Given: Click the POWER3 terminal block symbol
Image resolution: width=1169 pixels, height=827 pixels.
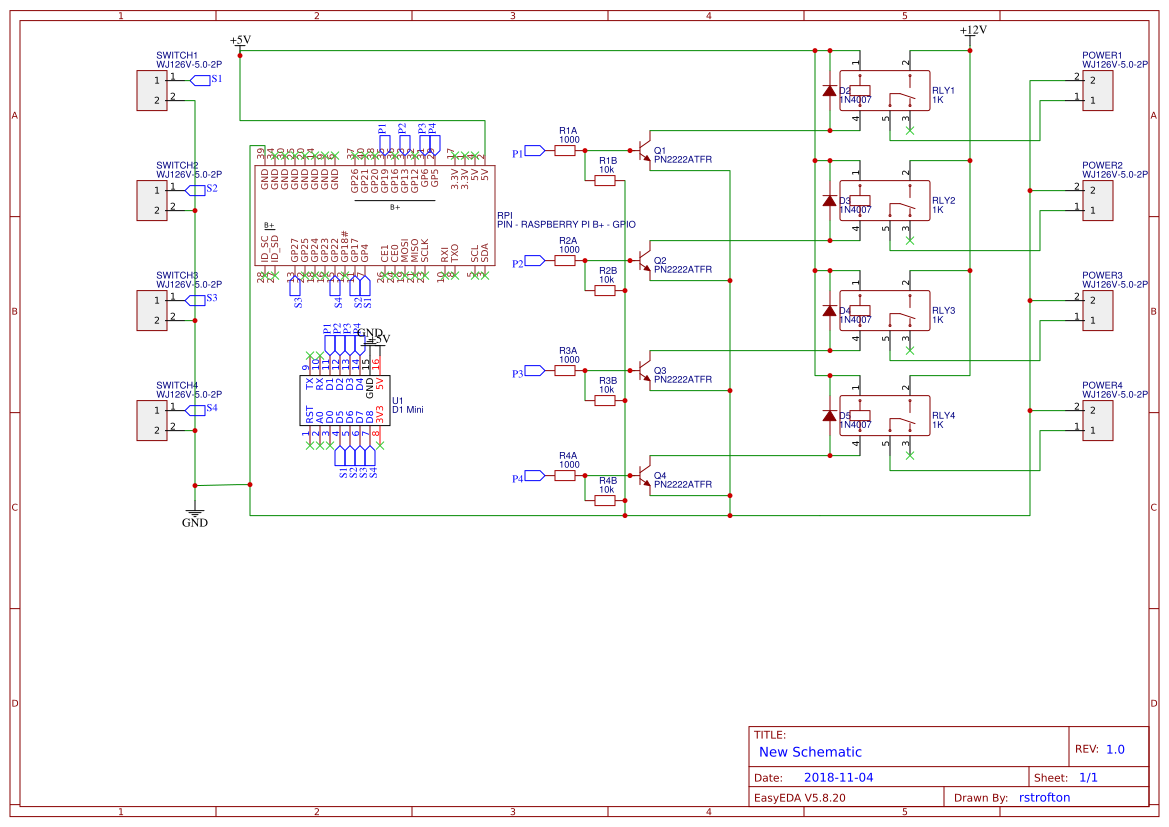Looking at the screenshot, I should [x=1097, y=310].
